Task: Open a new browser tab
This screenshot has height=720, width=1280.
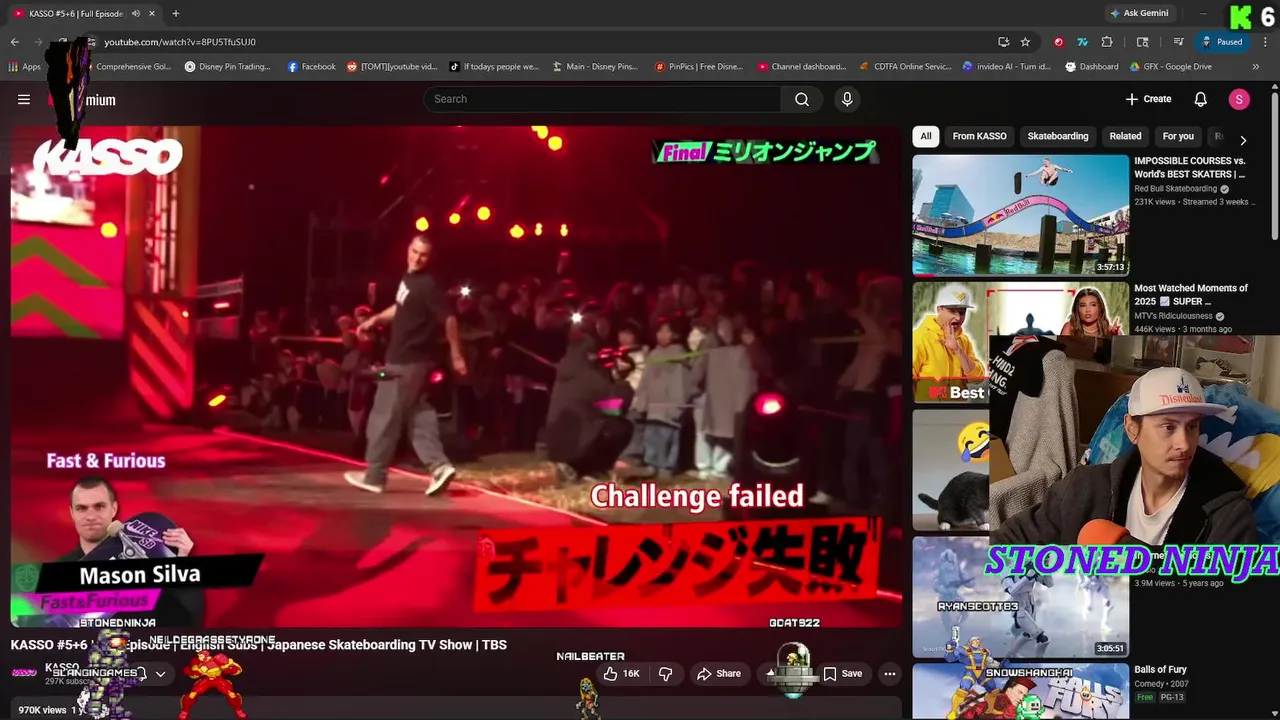Action: (175, 14)
